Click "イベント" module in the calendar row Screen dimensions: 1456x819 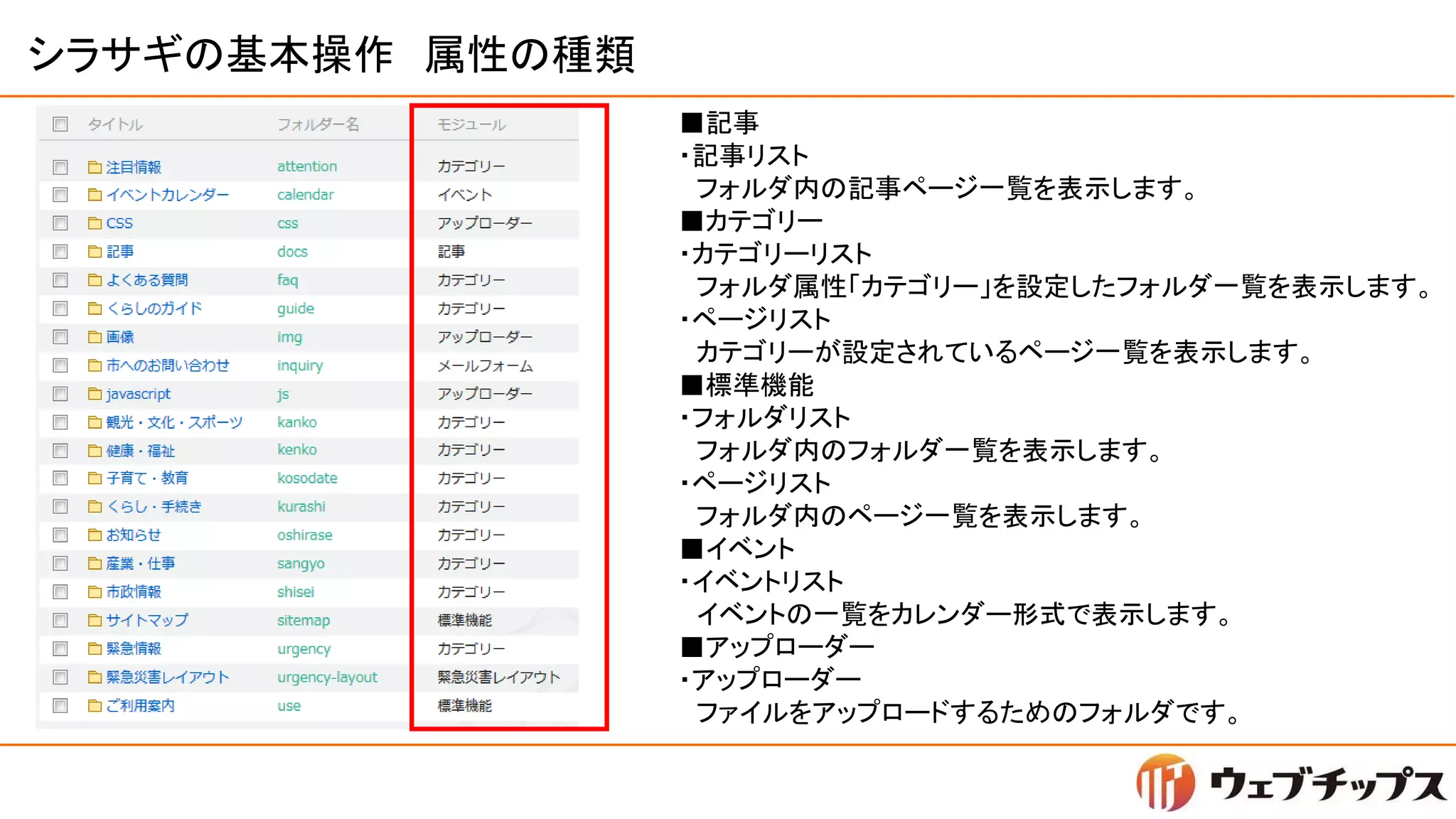(x=464, y=195)
